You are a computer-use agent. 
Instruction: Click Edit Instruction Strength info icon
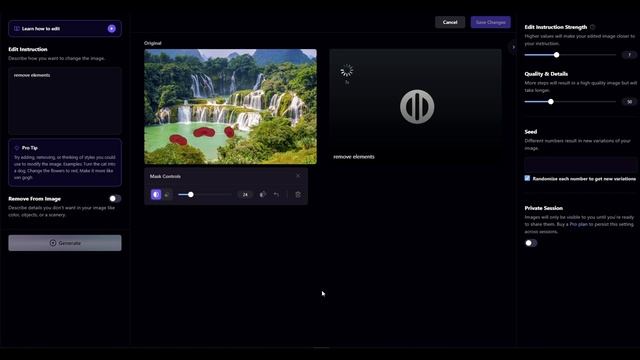(593, 27)
